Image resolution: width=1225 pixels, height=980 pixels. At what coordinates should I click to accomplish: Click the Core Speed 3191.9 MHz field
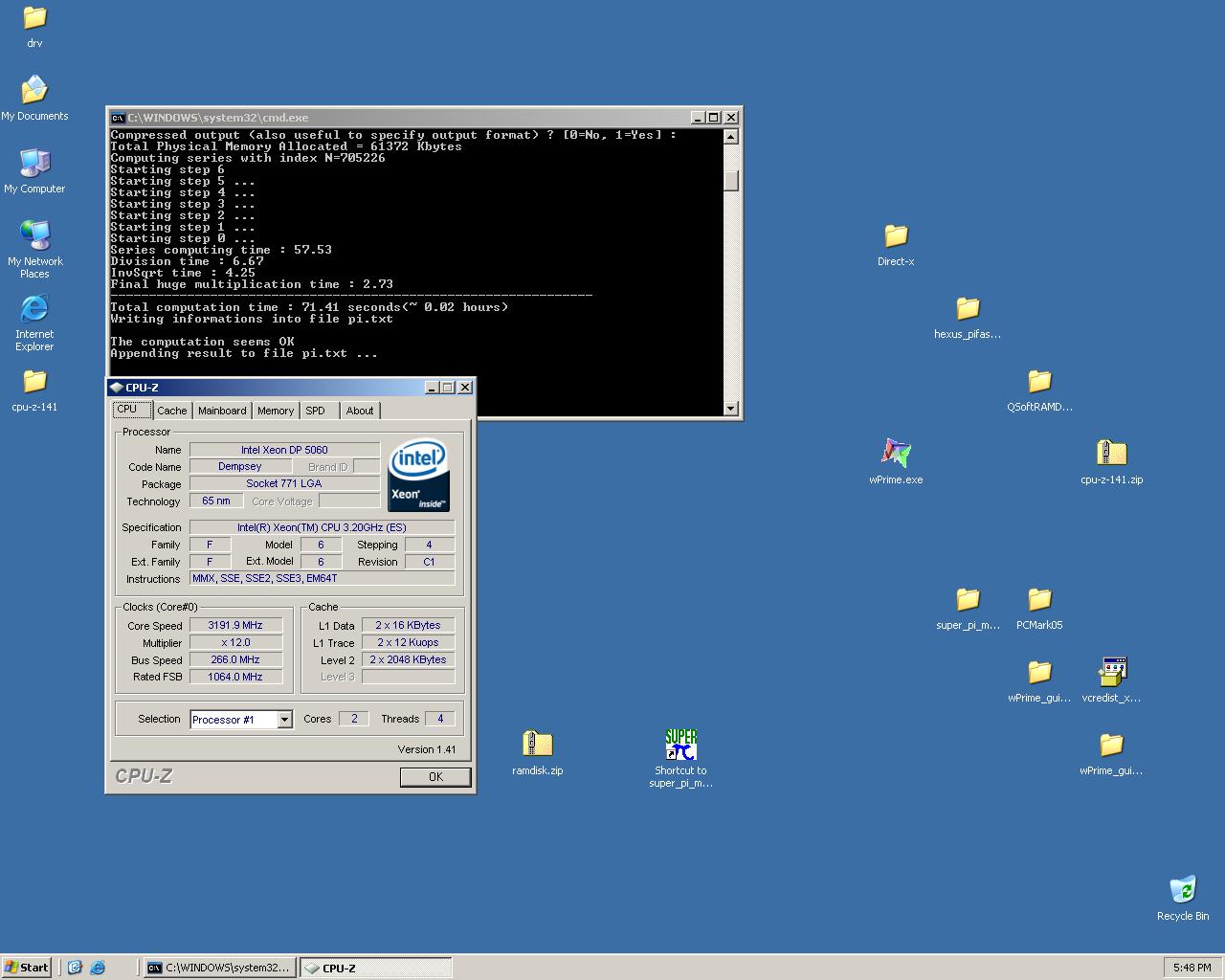(235, 625)
